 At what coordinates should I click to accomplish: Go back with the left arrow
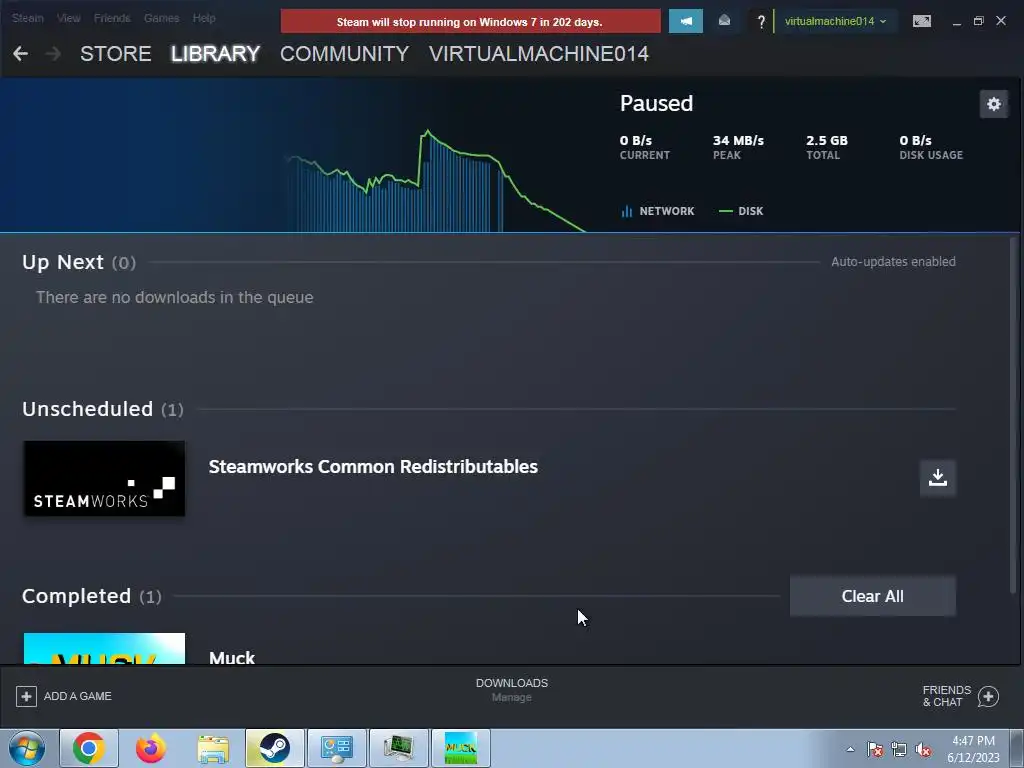pyautogui.click(x=20, y=54)
